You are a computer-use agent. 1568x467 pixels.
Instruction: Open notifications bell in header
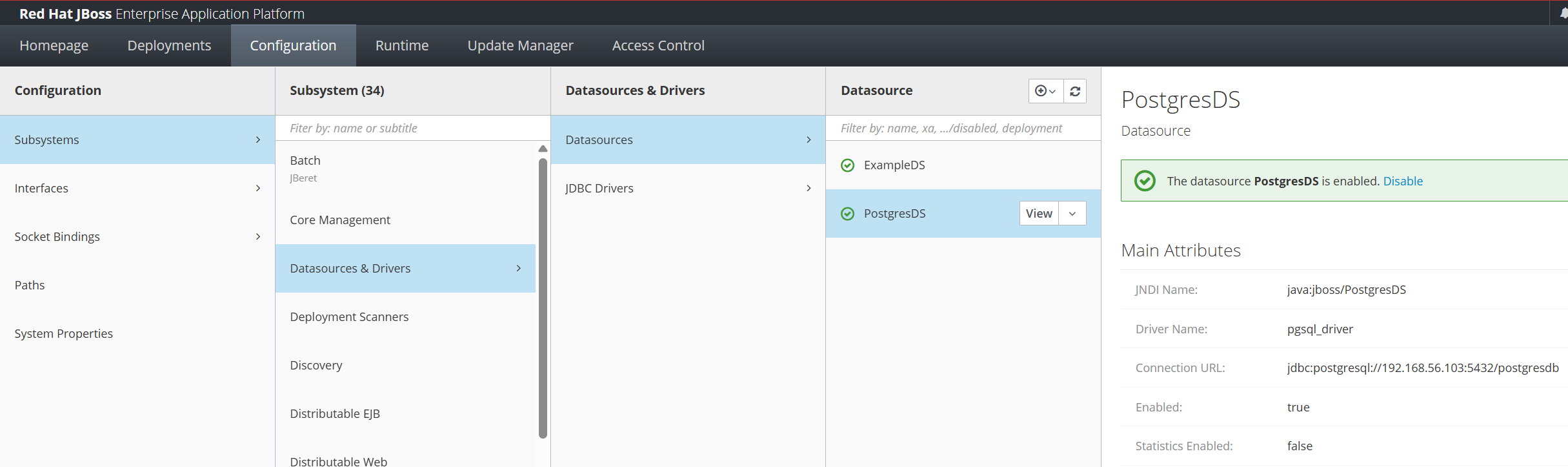coord(1563,14)
